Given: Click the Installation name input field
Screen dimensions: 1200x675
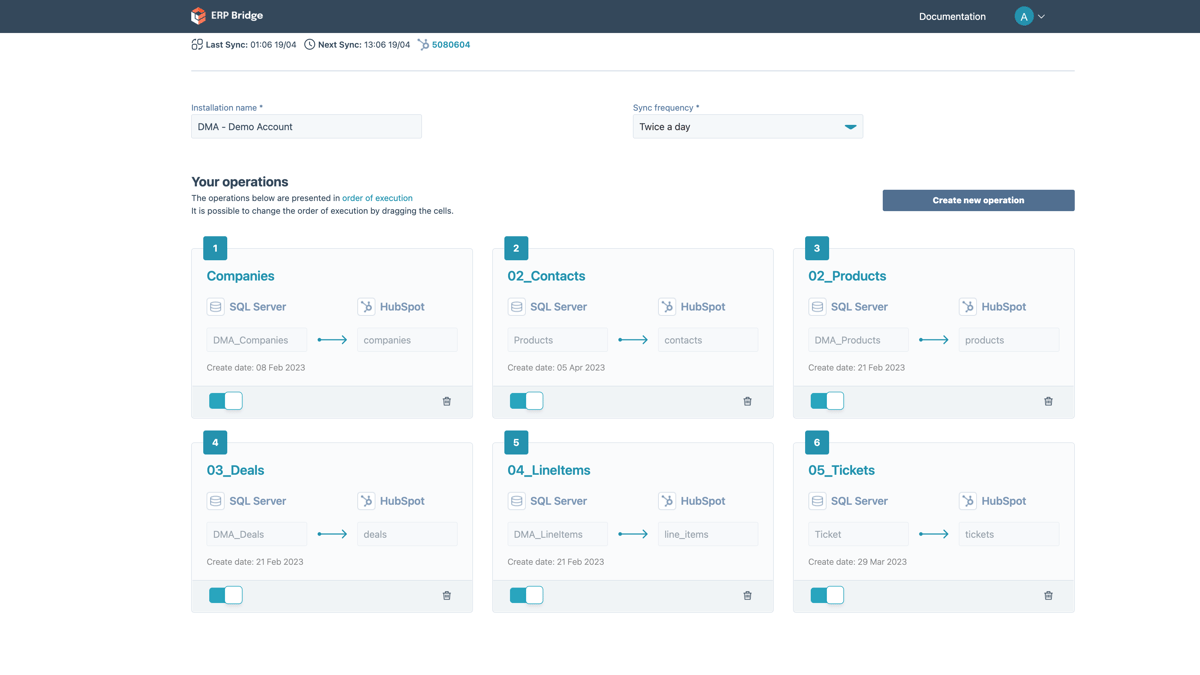Looking at the screenshot, I should pyautogui.click(x=306, y=127).
